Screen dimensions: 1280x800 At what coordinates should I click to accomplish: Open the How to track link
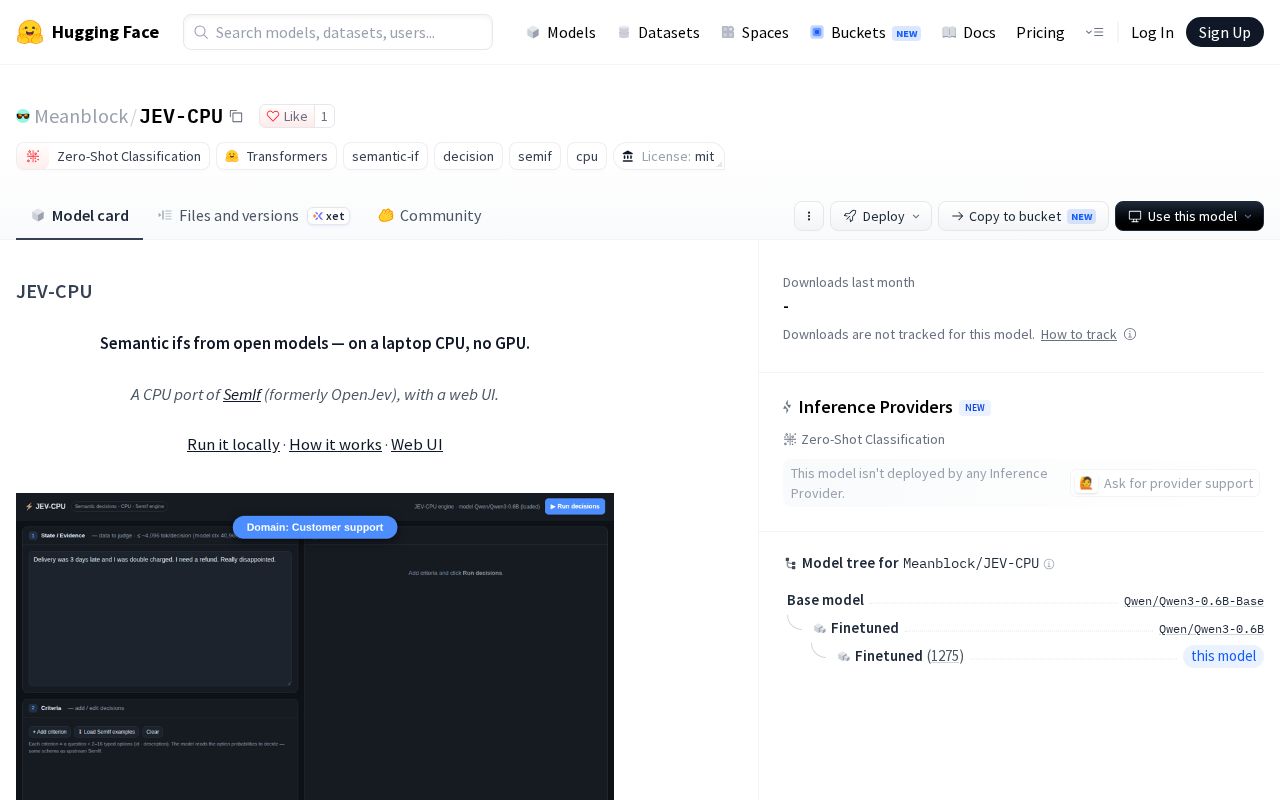pos(1078,334)
